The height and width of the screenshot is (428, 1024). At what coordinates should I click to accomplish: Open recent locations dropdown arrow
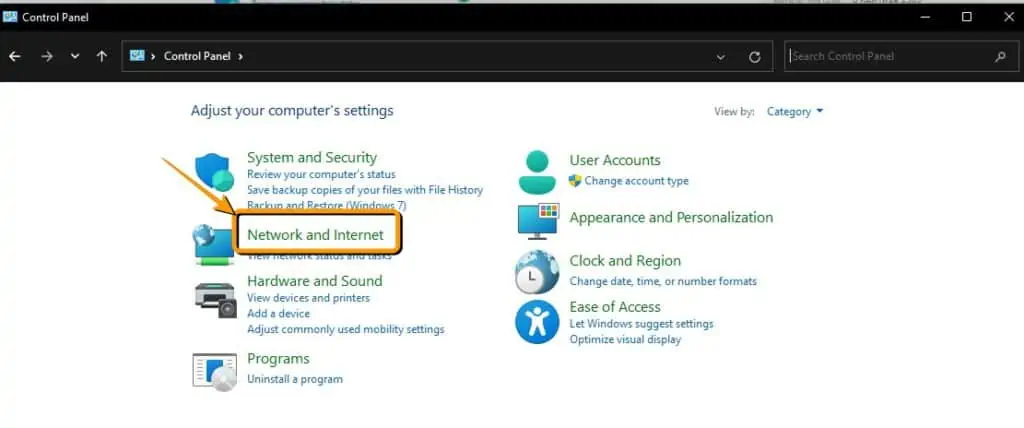tap(75, 56)
